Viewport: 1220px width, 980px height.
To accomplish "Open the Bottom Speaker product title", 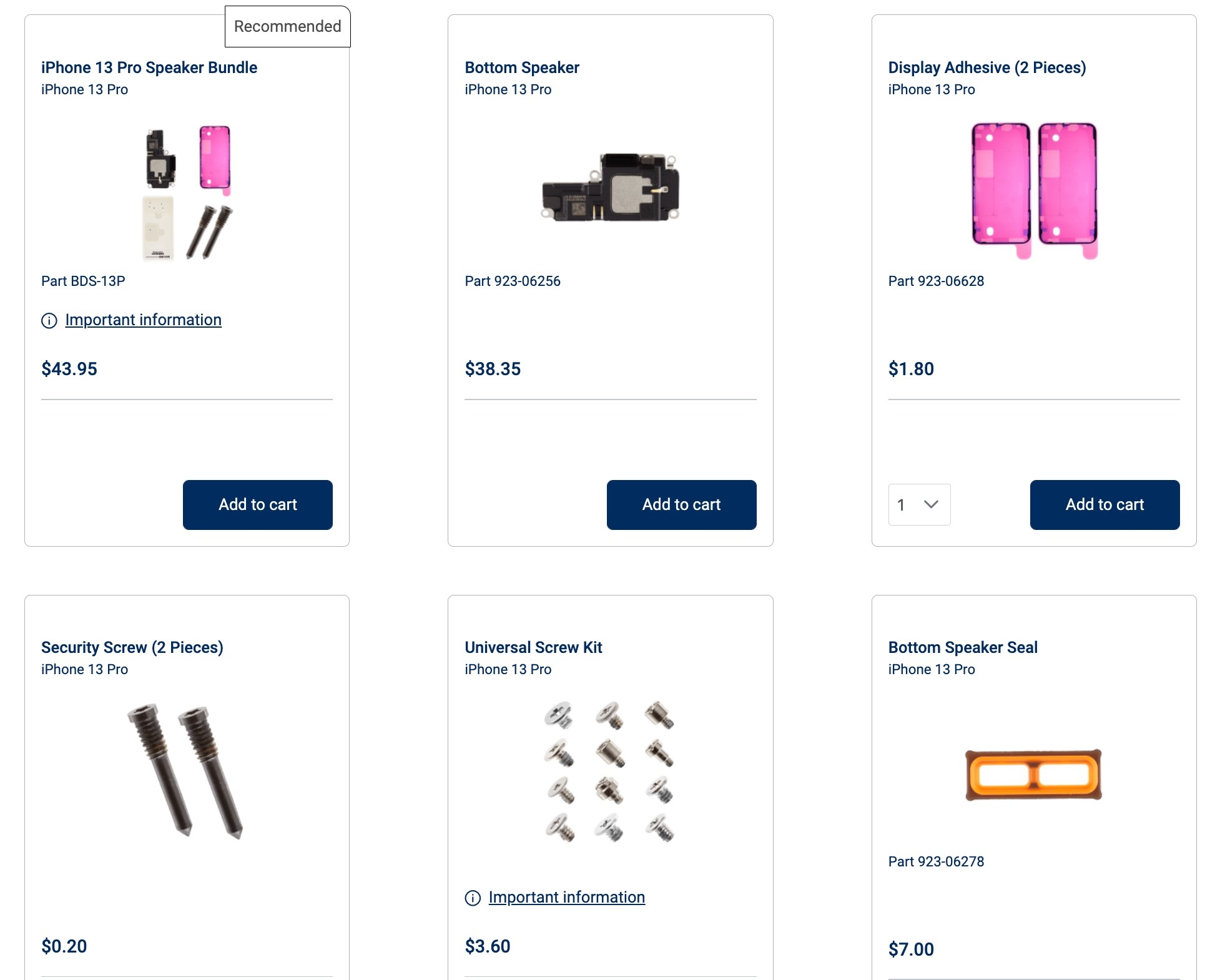I will (x=522, y=67).
